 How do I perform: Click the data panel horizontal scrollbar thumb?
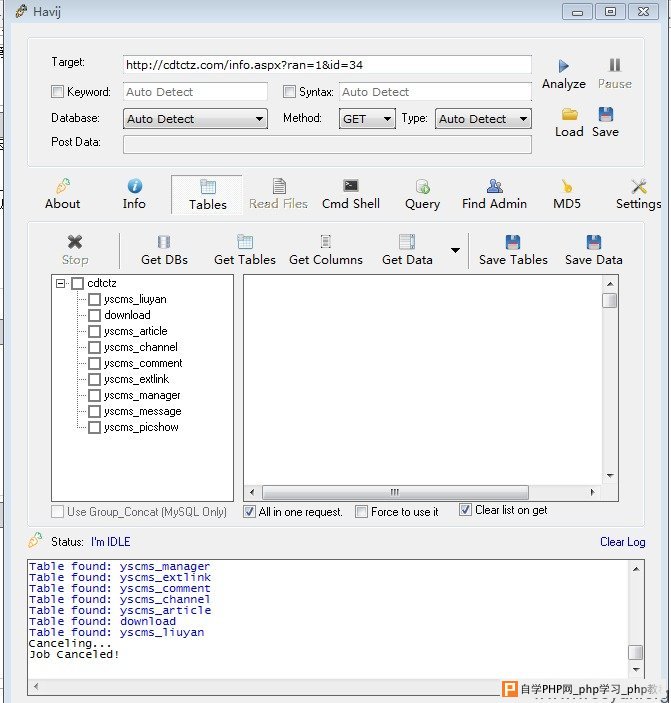coord(395,492)
